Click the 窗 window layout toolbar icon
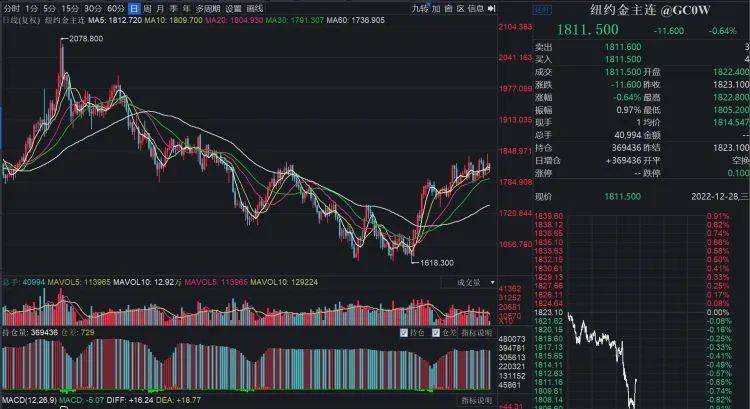The image size is (750, 409). click(x=451, y=8)
